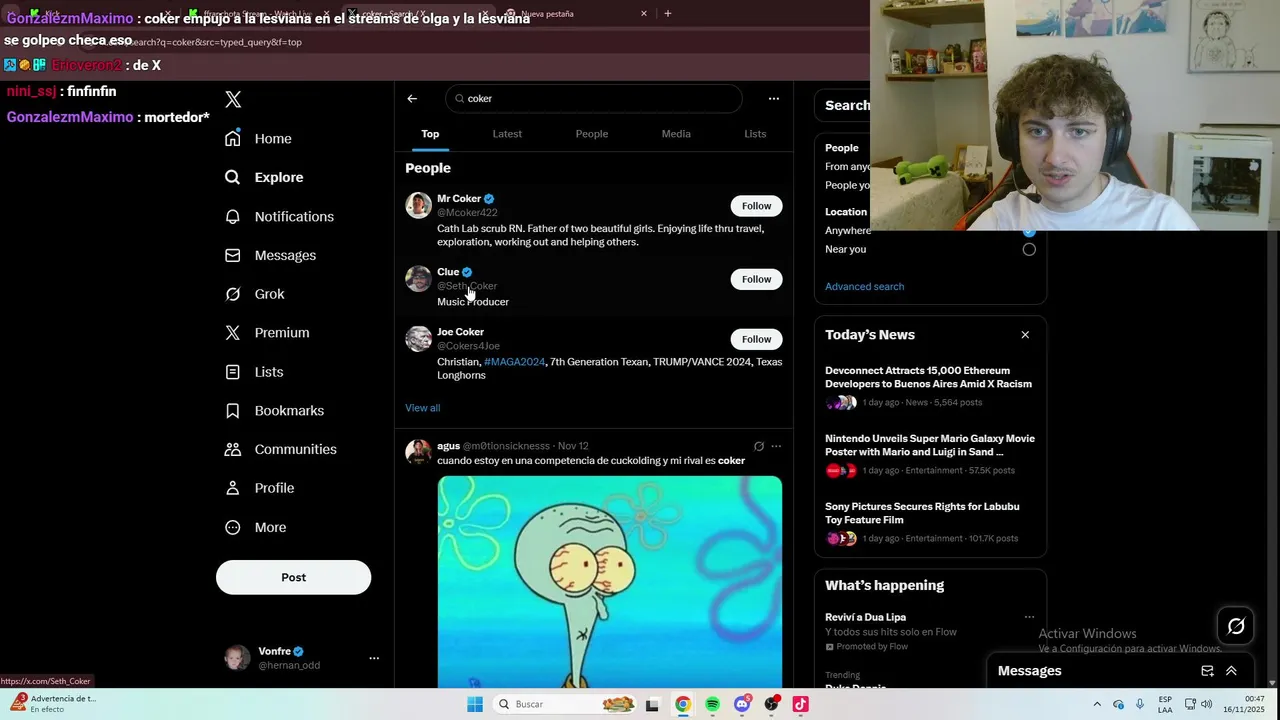Open new browser tab plus button
This screenshot has width=1280, height=720.
pyautogui.click(x=668, y=14)
